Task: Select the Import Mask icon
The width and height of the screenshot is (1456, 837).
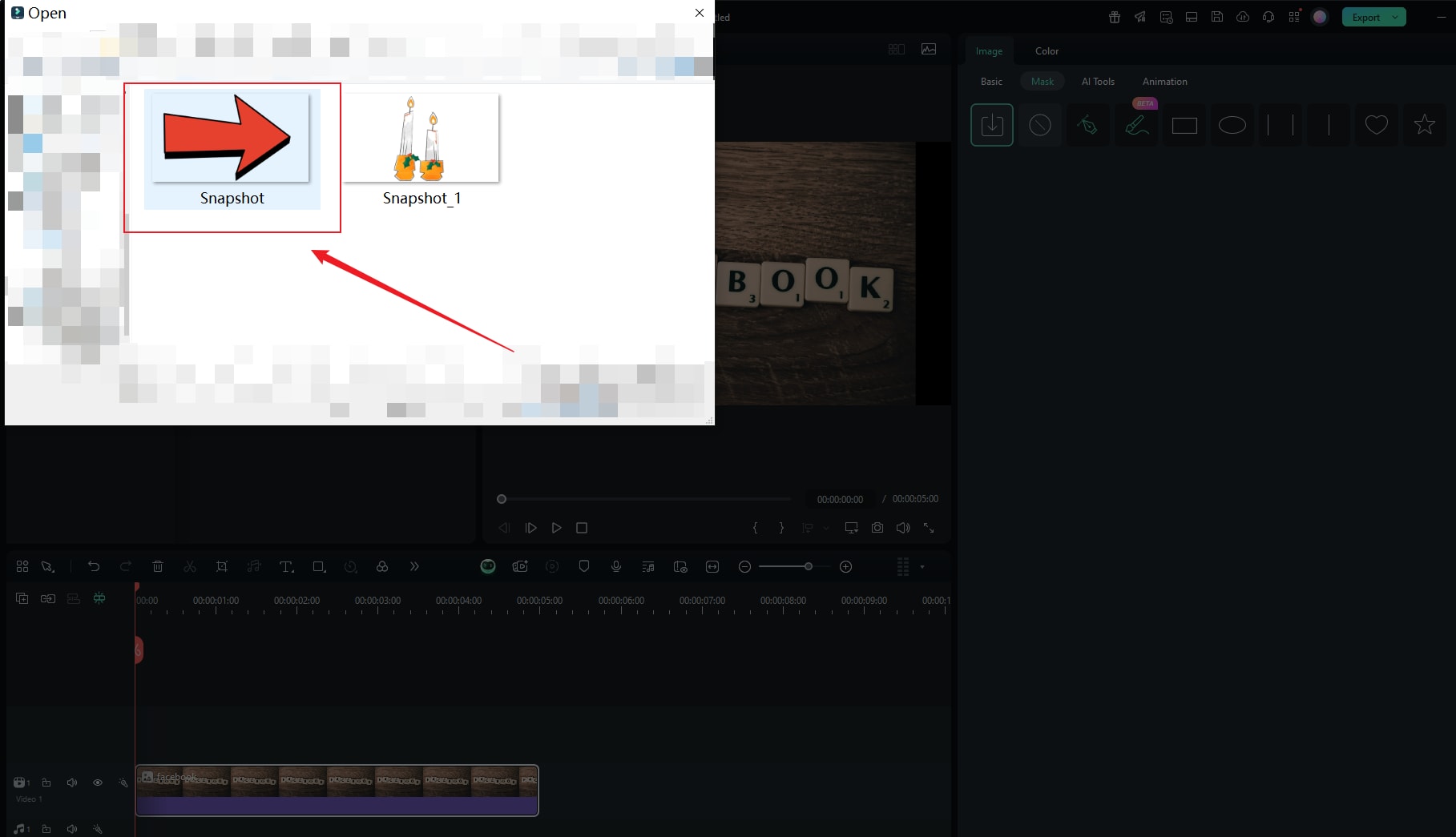Action: click(992, 125)
